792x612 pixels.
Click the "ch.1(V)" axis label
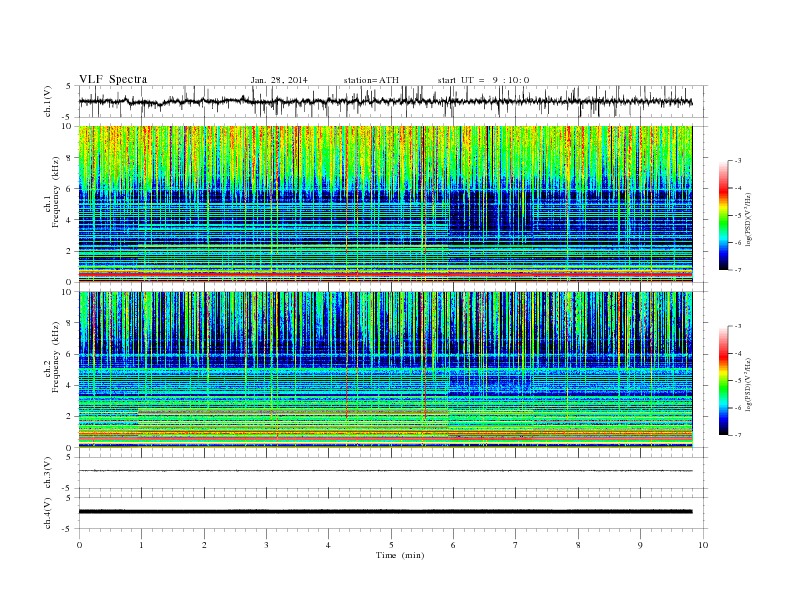point(47,101)
